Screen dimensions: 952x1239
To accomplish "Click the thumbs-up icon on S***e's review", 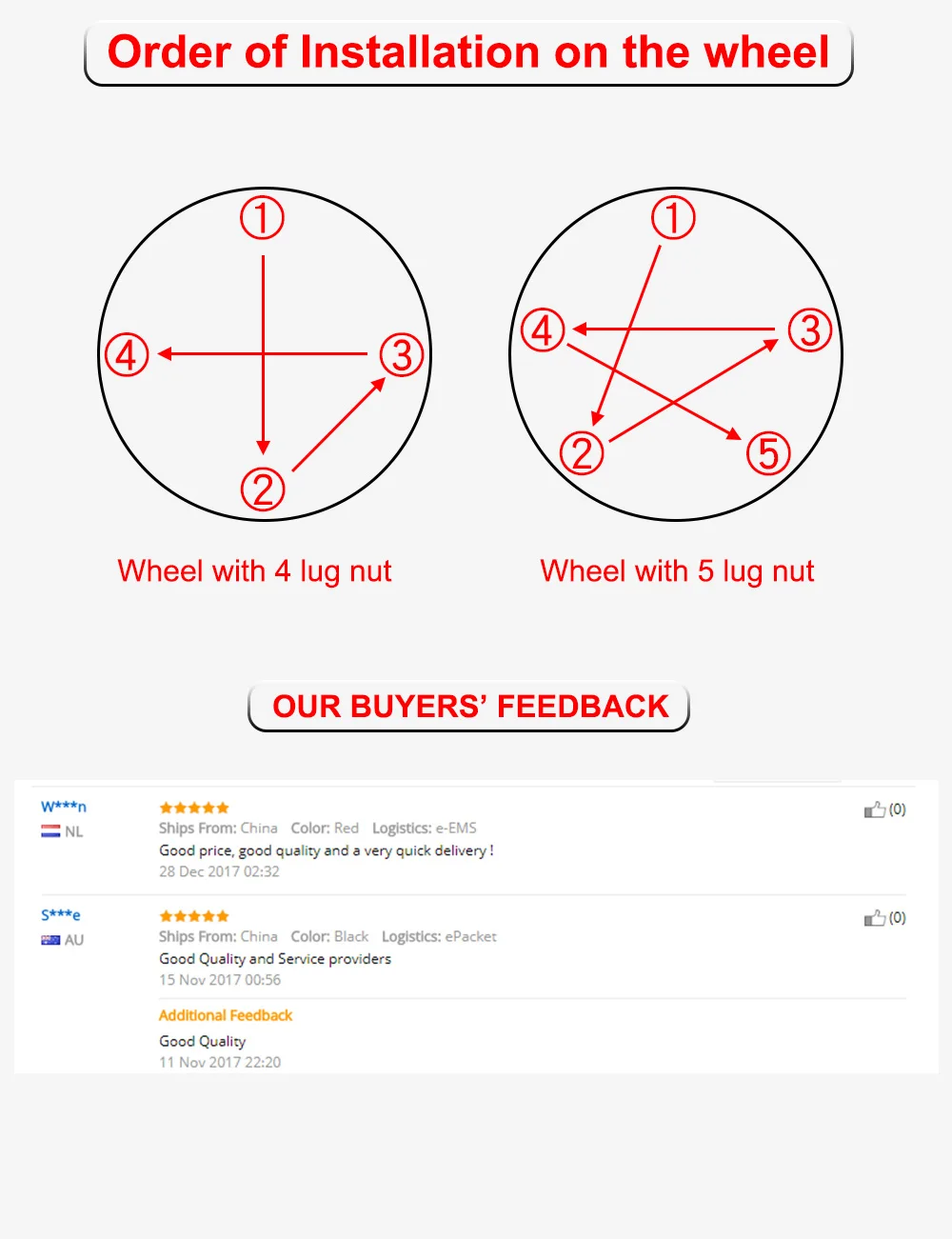I will tap(874, 918).
